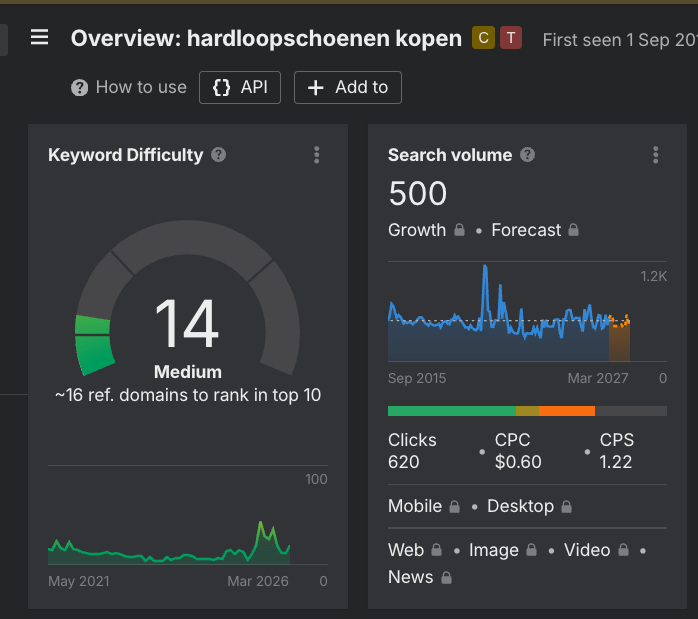Click the 'First seen 1 Sep' text
The height and width of the screenshot is (619, 698).
620,40
